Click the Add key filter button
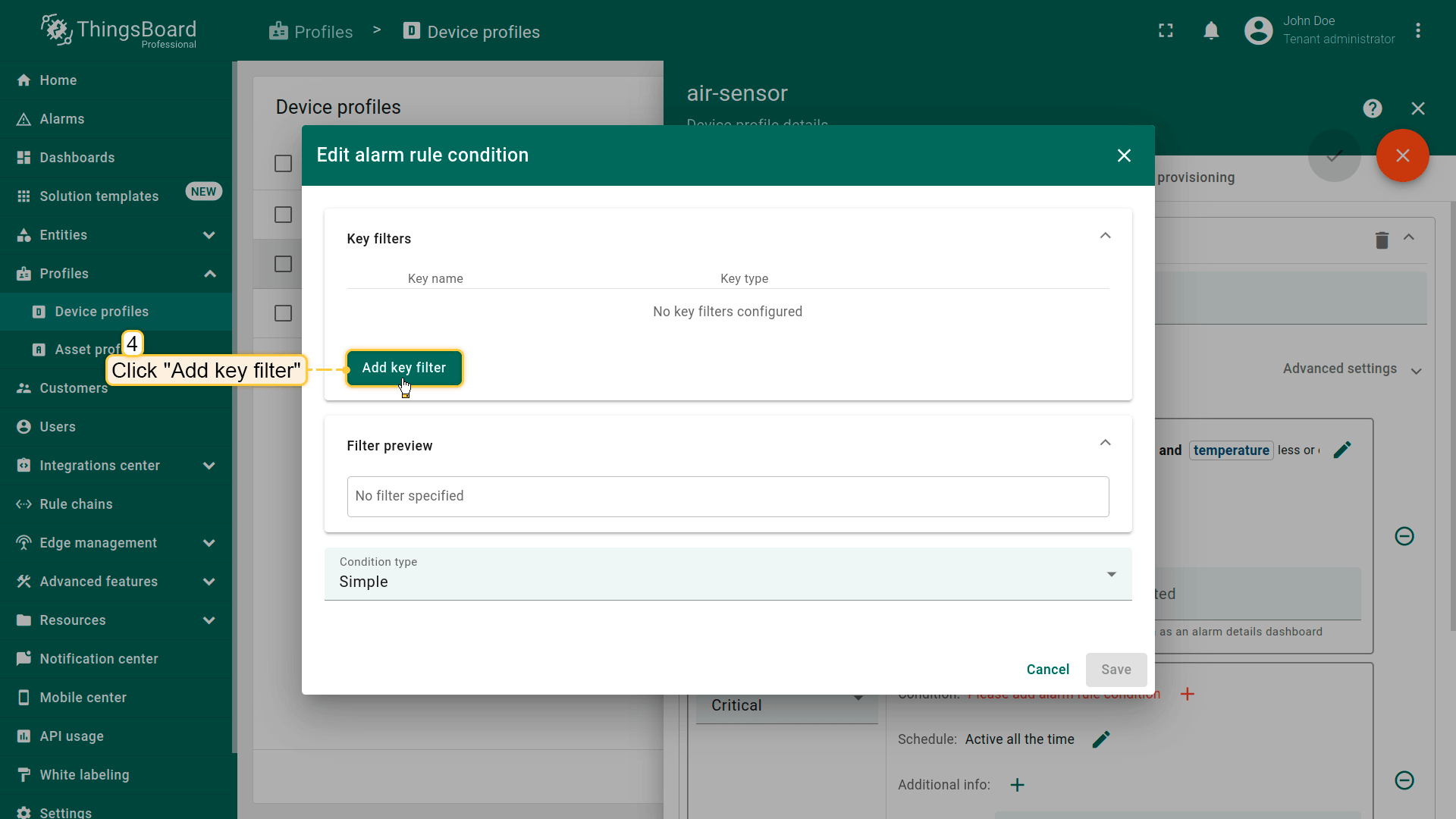The height and width of the screenshot is (819, 1456). pos(403,368)
